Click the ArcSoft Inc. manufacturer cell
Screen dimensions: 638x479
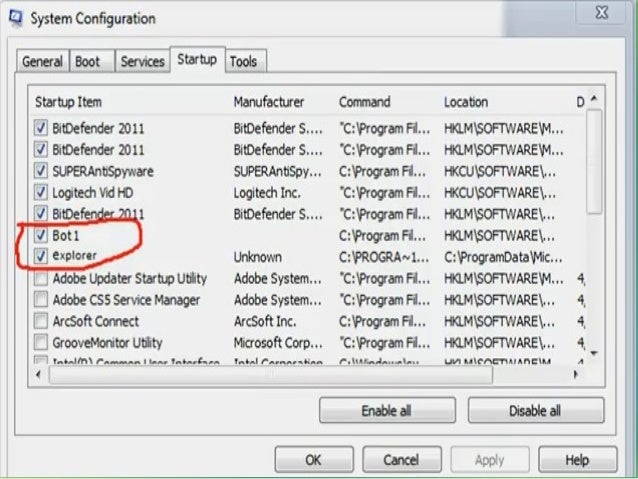[x=265, y=321]
